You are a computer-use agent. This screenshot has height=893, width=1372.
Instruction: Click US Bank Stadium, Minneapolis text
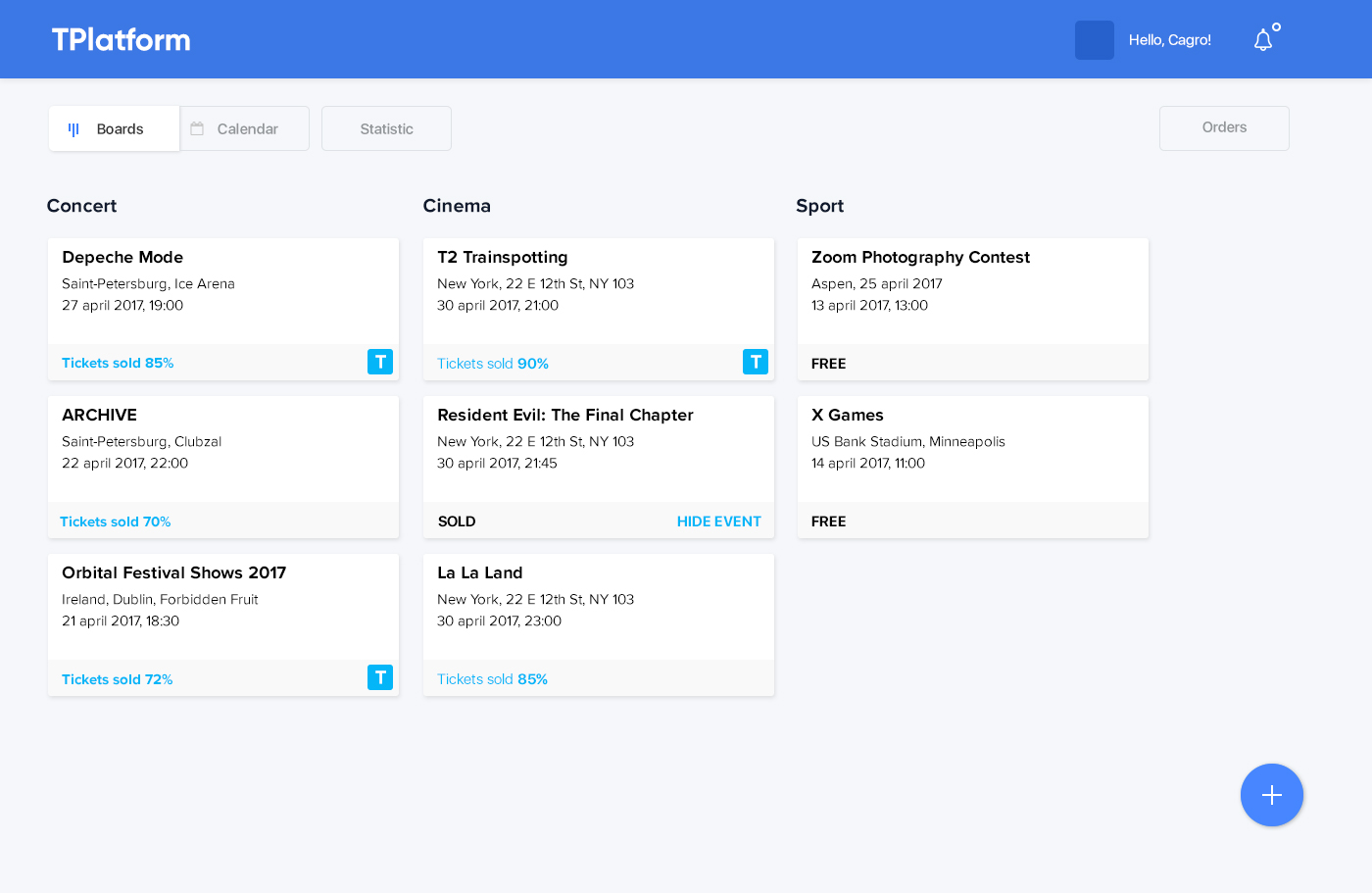tap(908, 442)
